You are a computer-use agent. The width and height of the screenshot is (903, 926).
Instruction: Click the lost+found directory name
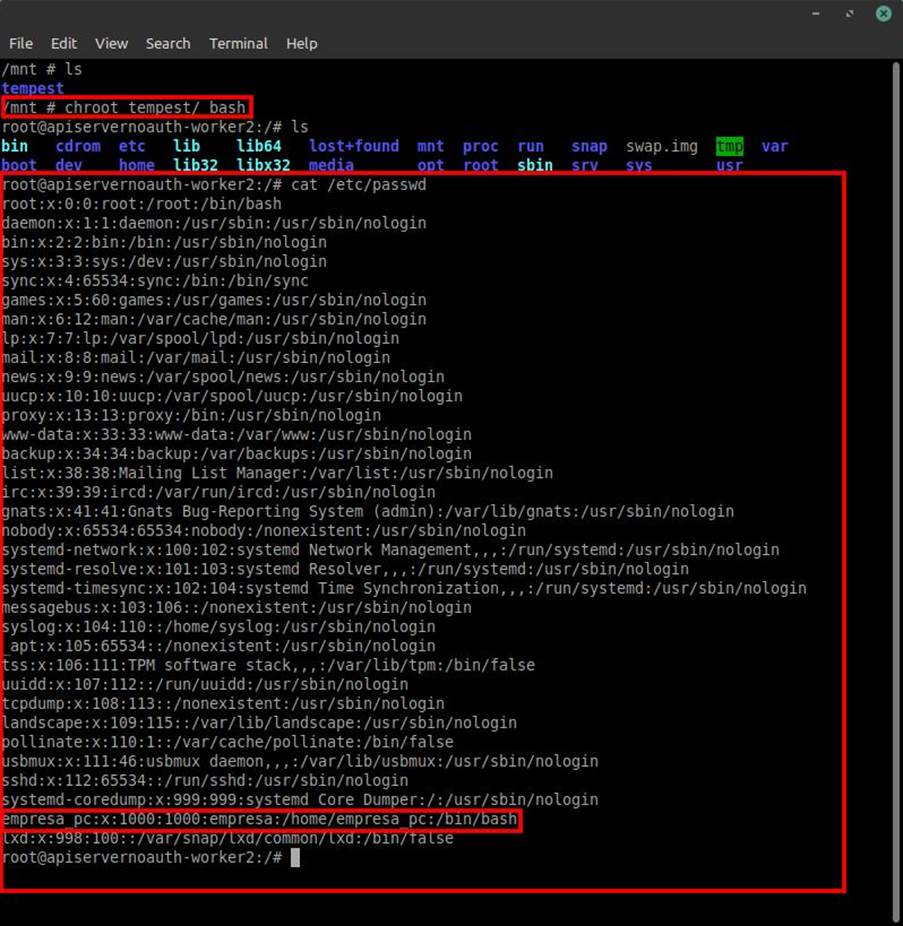(x=353, y=146)
